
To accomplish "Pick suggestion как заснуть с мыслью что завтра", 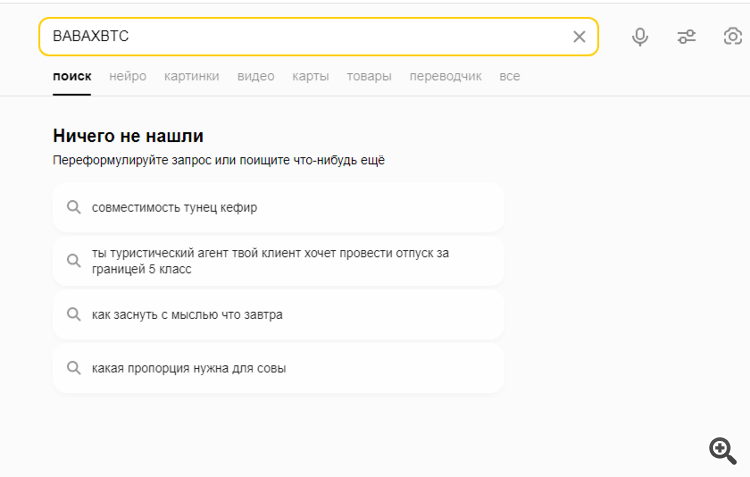I will [x=278, y=314].
